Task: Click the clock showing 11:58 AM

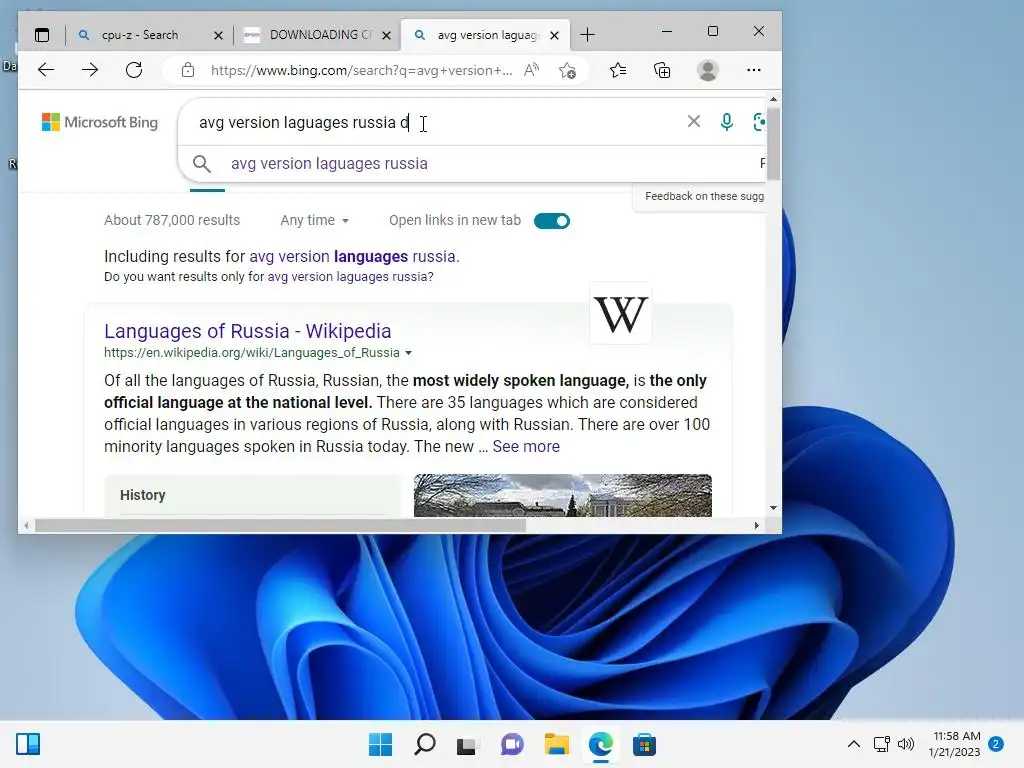Action: (956, 736)
